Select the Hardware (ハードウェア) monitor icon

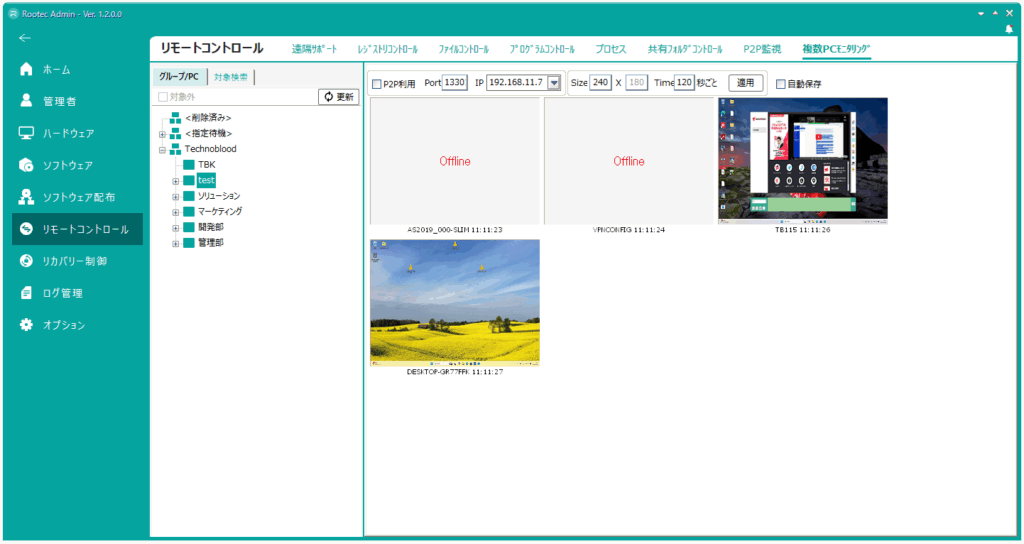click(x=27, y=133)
